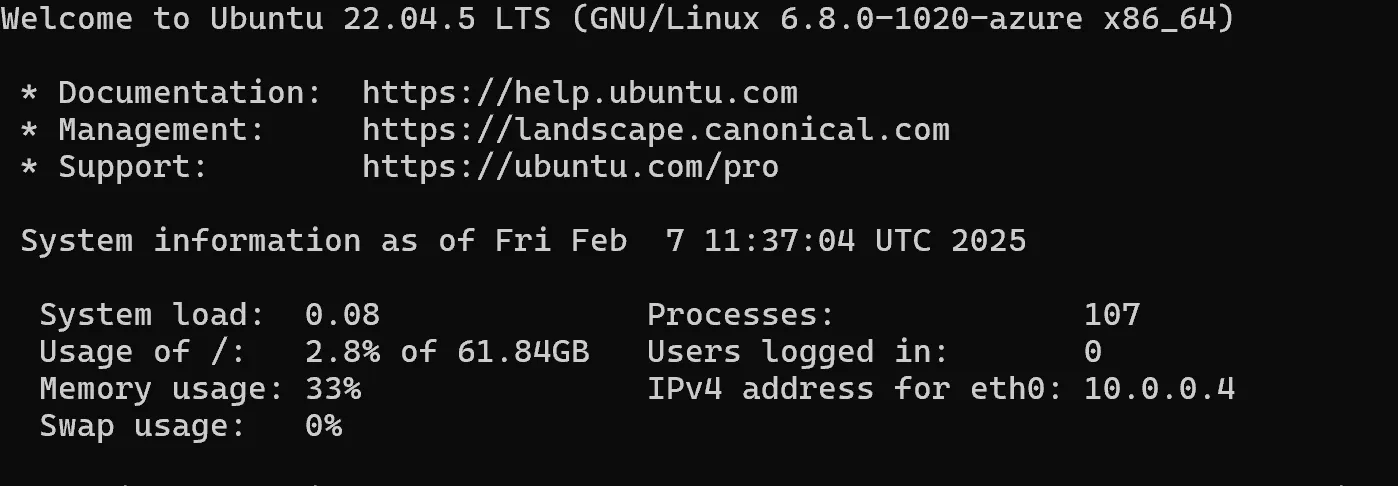1398x486 pixels.
Task: Click the Management label
Action: (x=161, y=130)
